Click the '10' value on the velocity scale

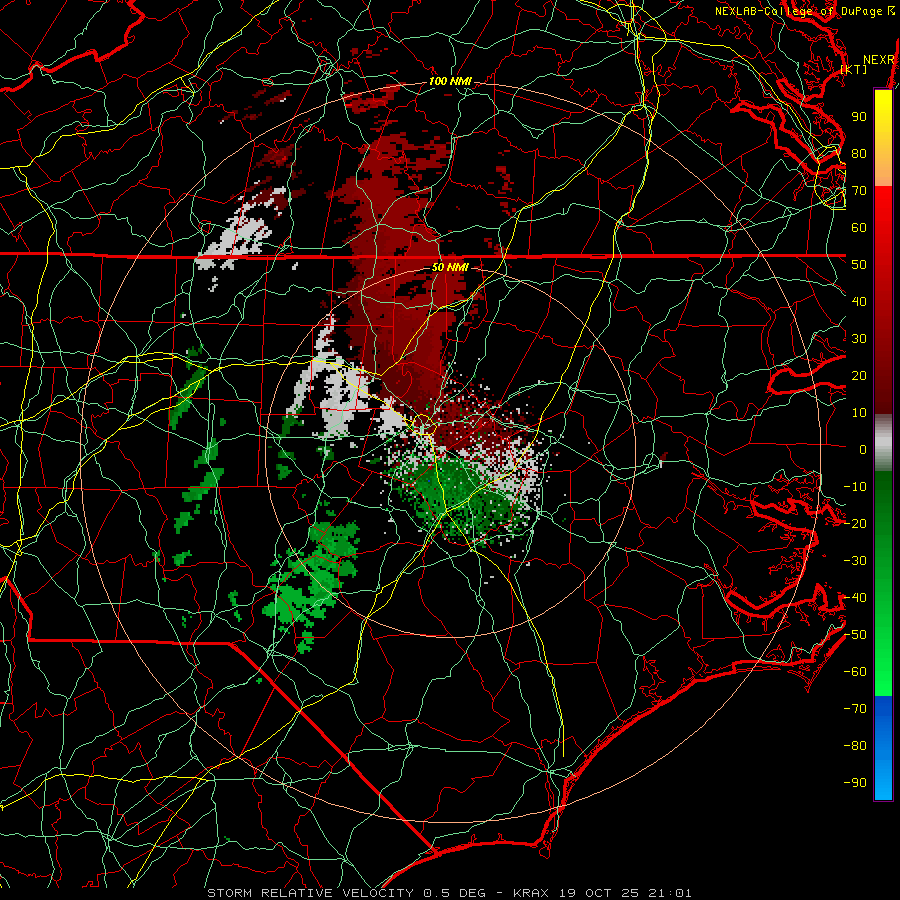(859, 413)
